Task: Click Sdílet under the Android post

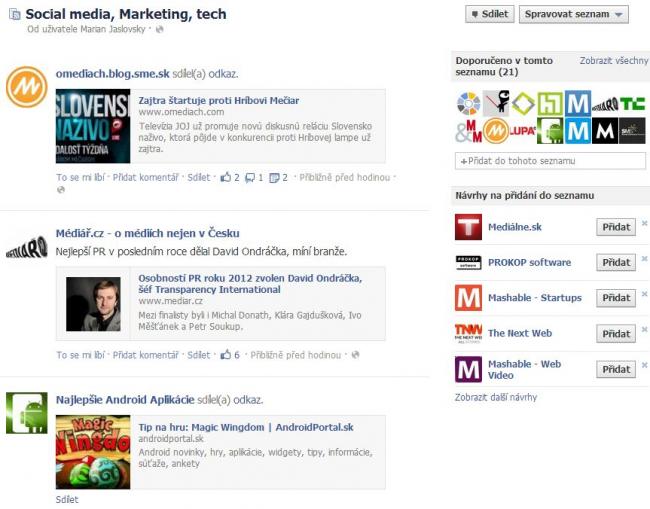Action: 67,499
